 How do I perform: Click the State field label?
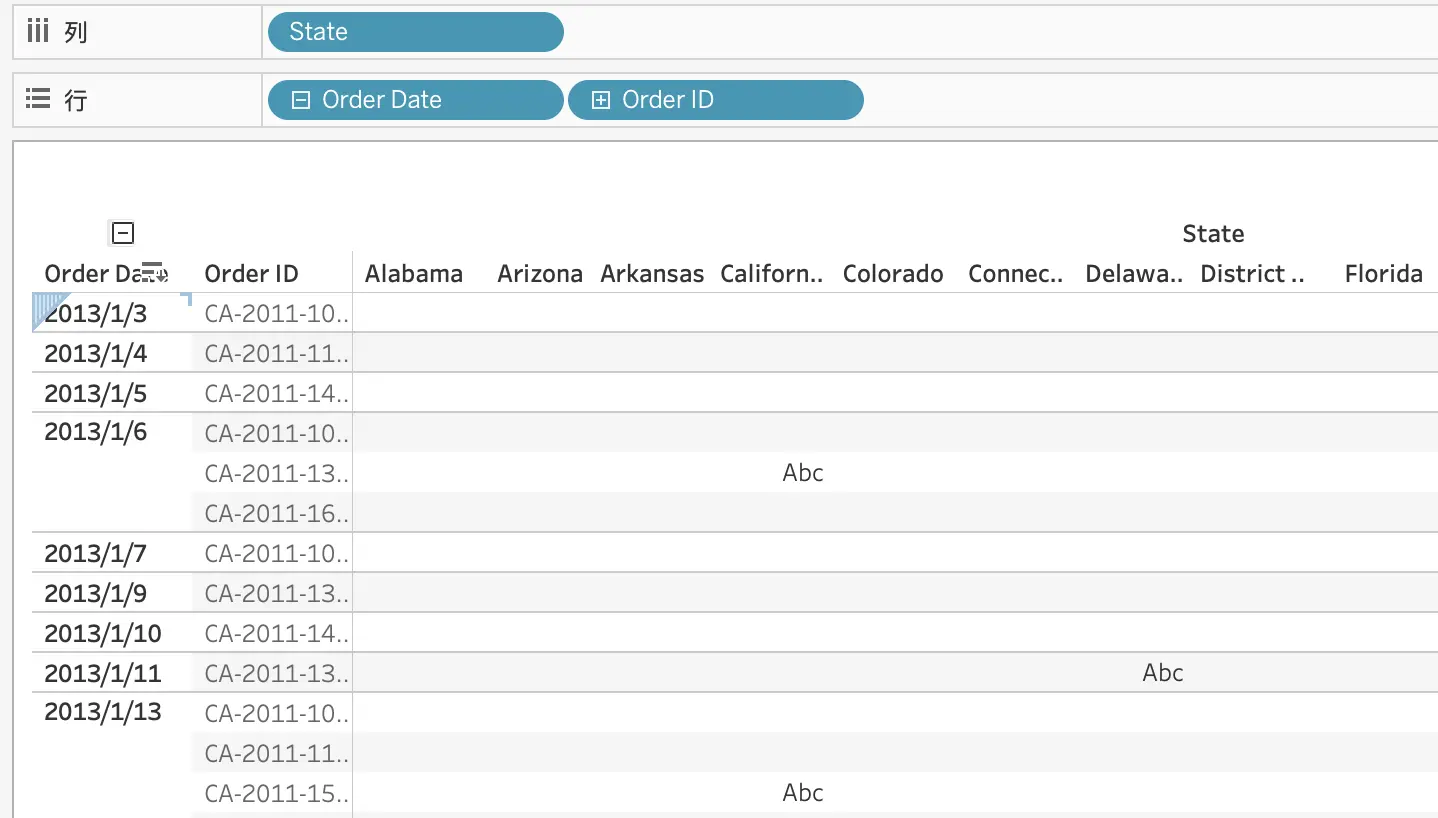point(1213,234)
